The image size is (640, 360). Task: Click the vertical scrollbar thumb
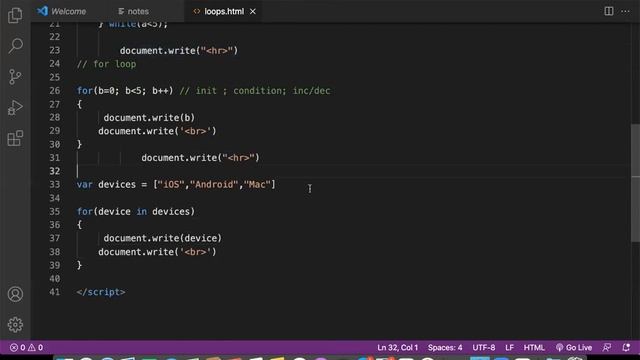point(636,182)
